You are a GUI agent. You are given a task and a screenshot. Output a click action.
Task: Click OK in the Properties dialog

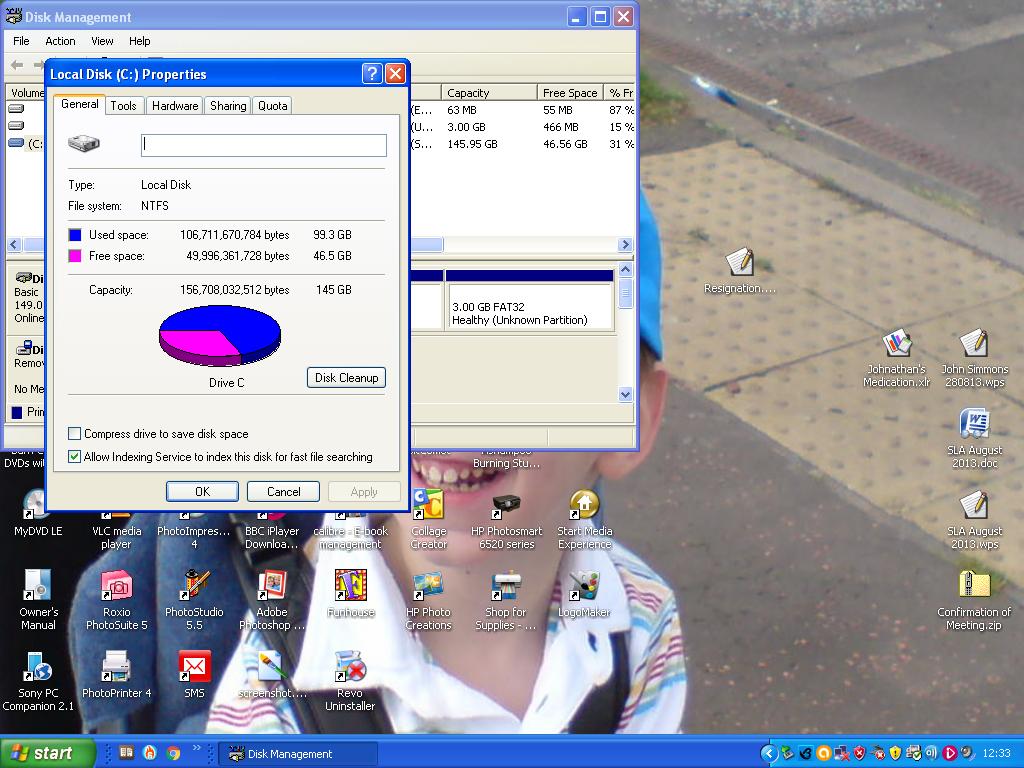coord(202,492)
